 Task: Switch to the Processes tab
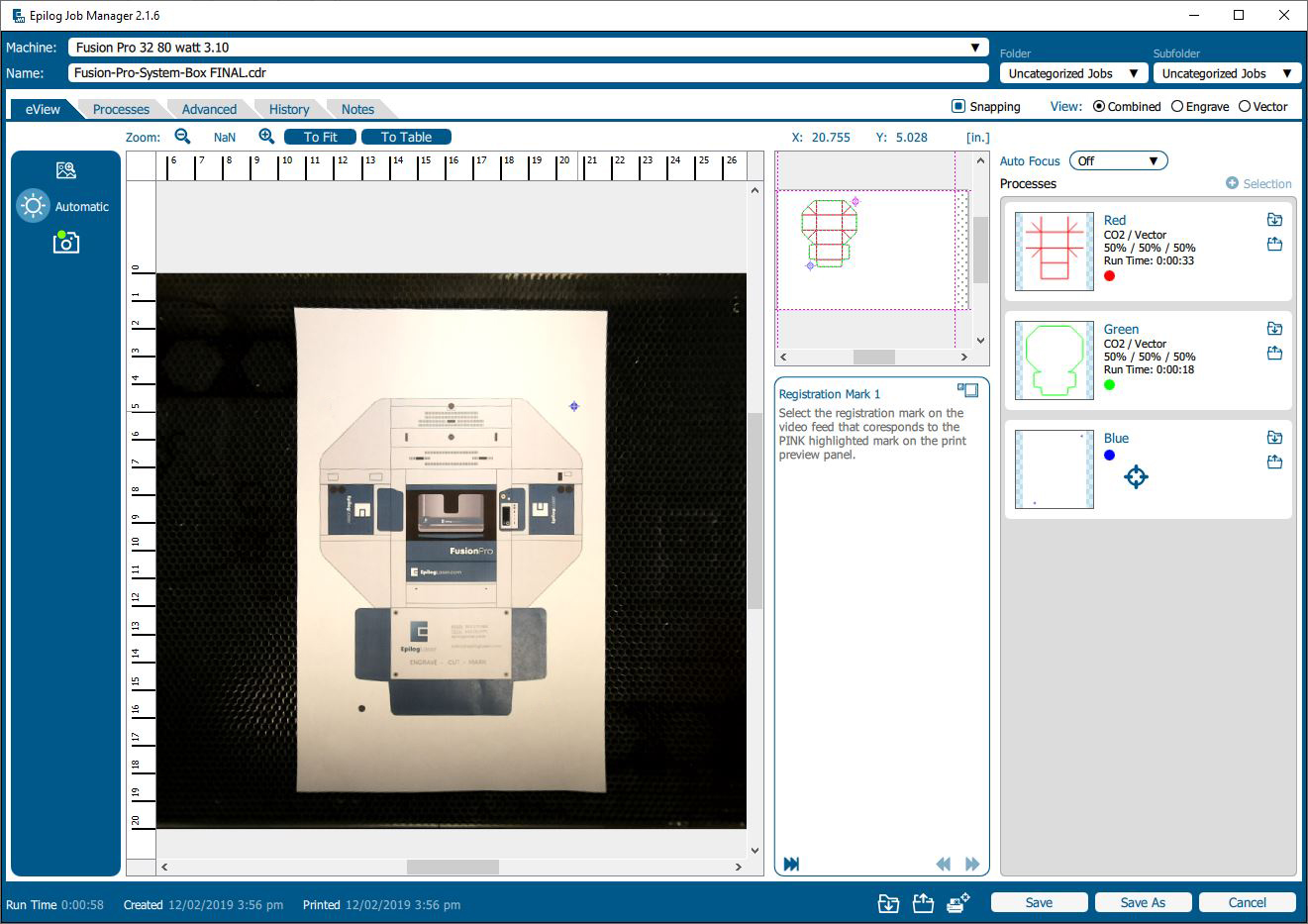click(x=121, y=109)
